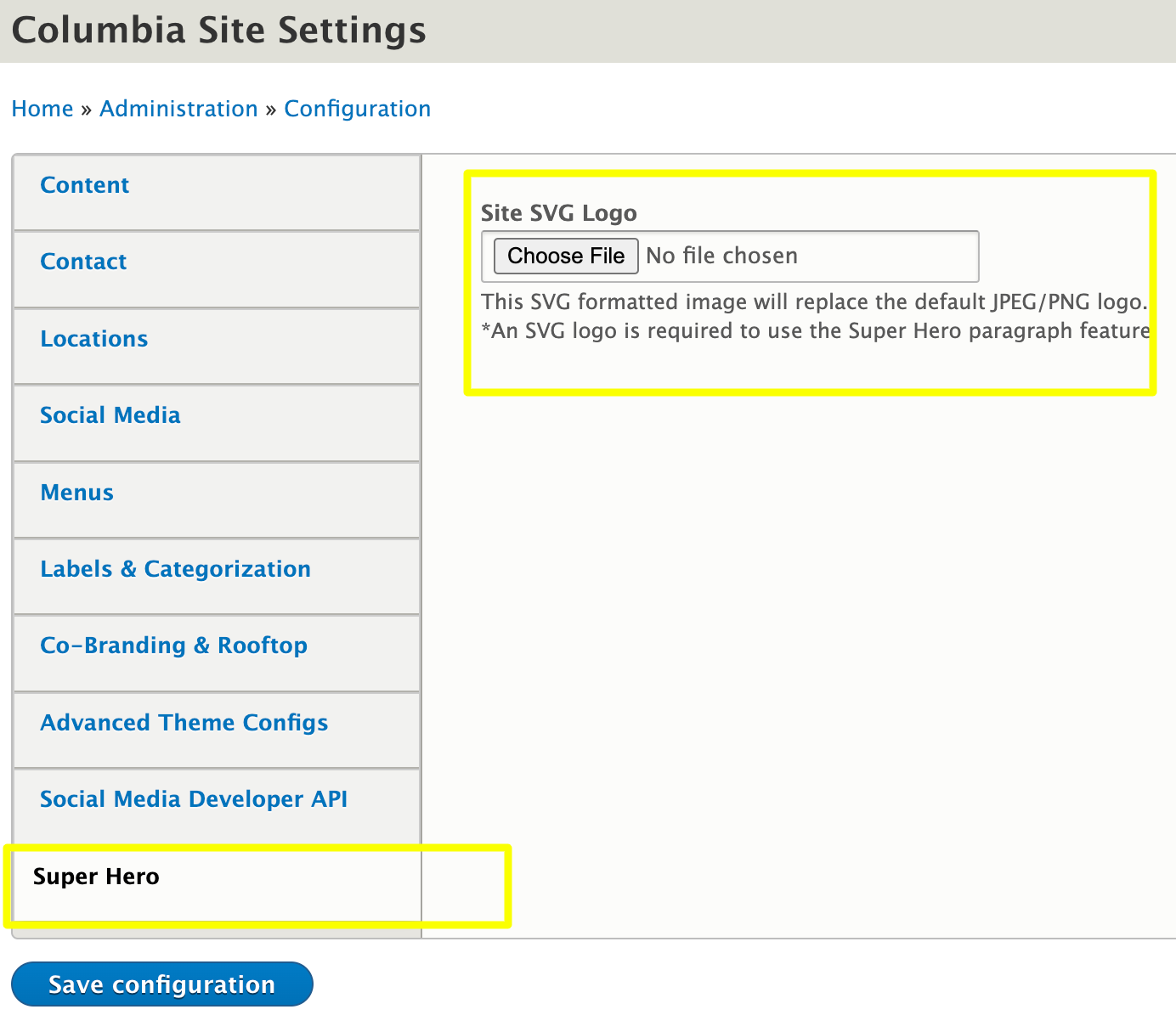
Task: Click the No file chosen text area
Action: [x=721, y=256]
